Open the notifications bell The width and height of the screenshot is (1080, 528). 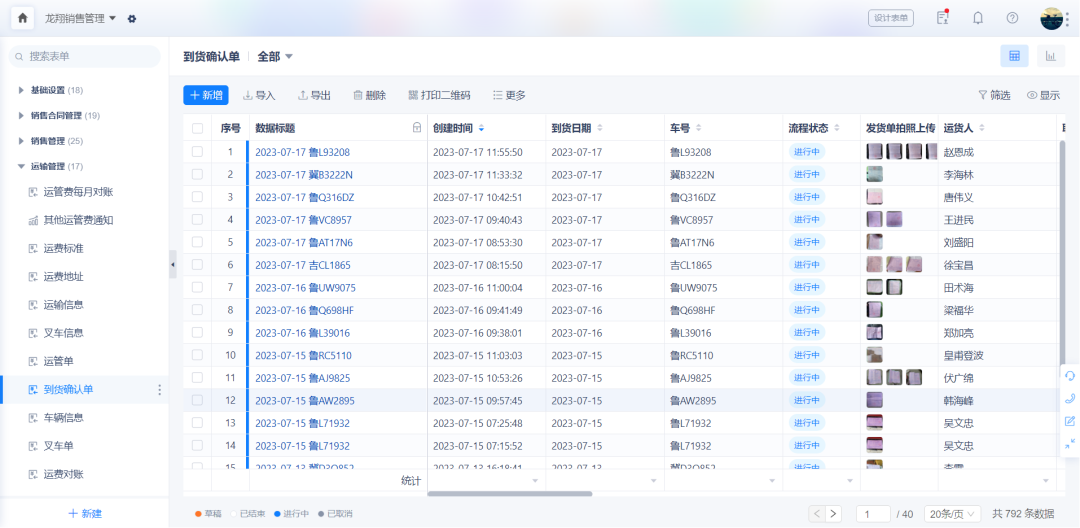pos(977,19)
